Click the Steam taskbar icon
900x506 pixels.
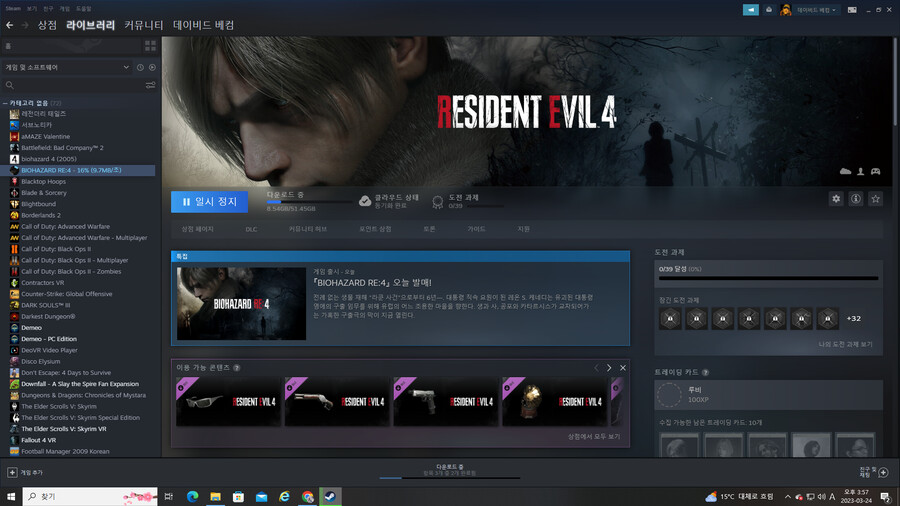[330, 496]
